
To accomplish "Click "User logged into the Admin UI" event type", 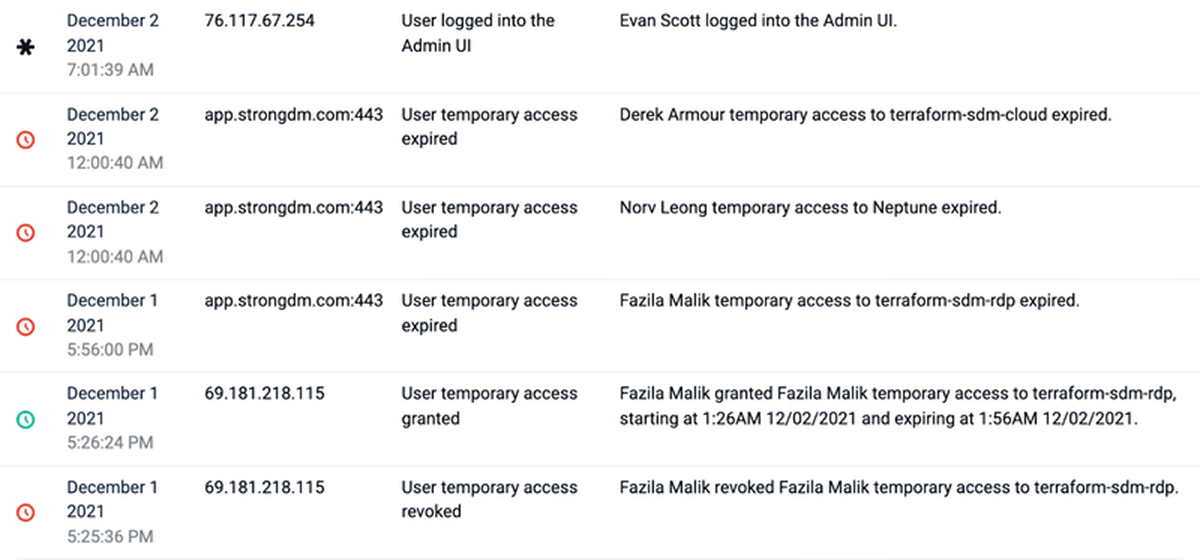I will pyautogui.click(x=477, y=33).
